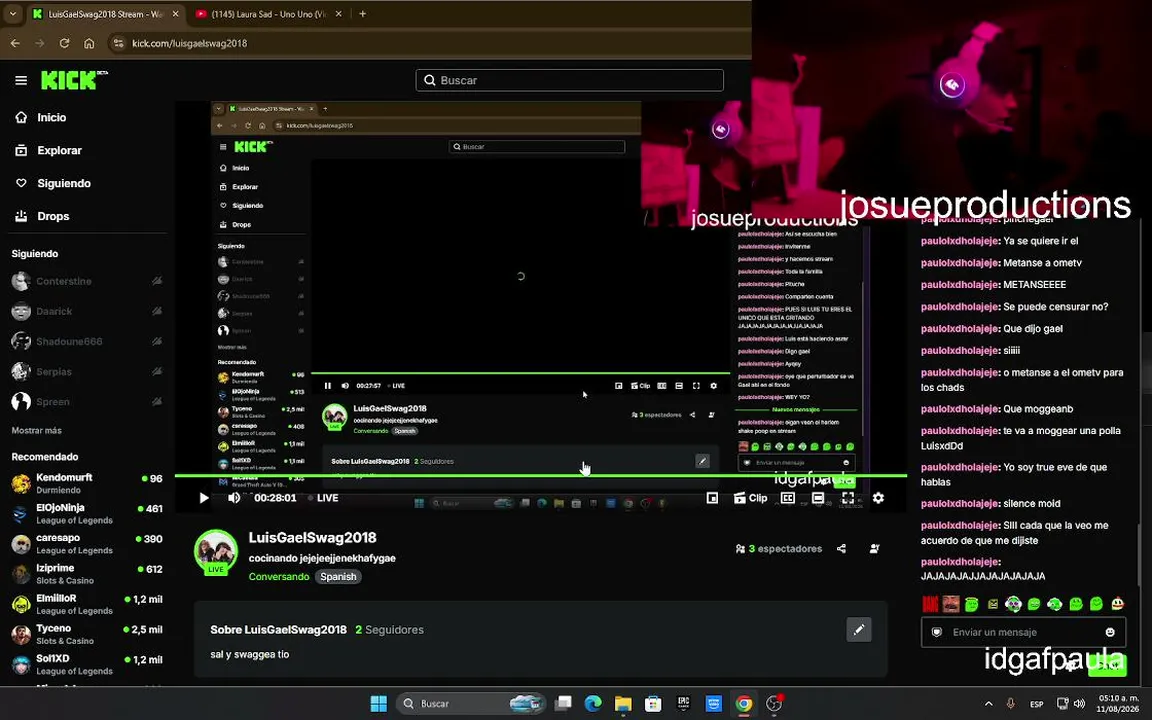Create a Clip of the stream
1152x720 pixels.
click(x=750, y=498)
